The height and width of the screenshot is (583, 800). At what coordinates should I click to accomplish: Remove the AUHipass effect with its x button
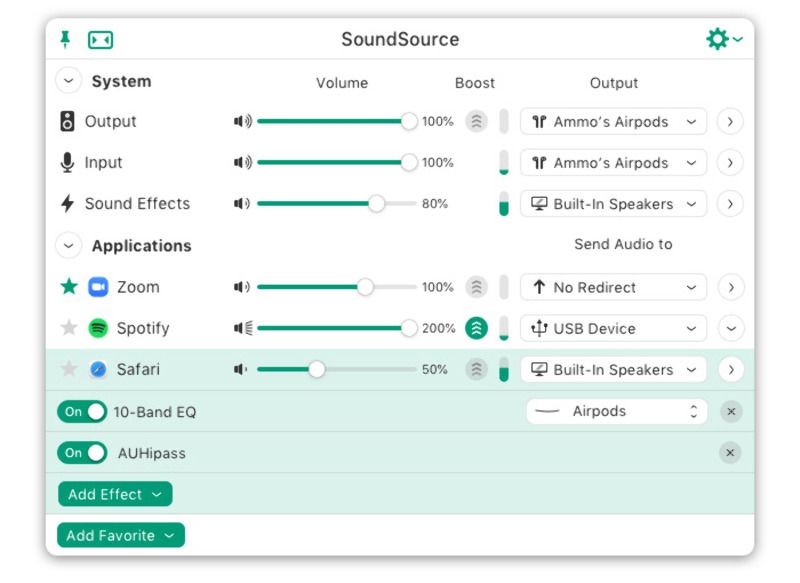(729, 453)
